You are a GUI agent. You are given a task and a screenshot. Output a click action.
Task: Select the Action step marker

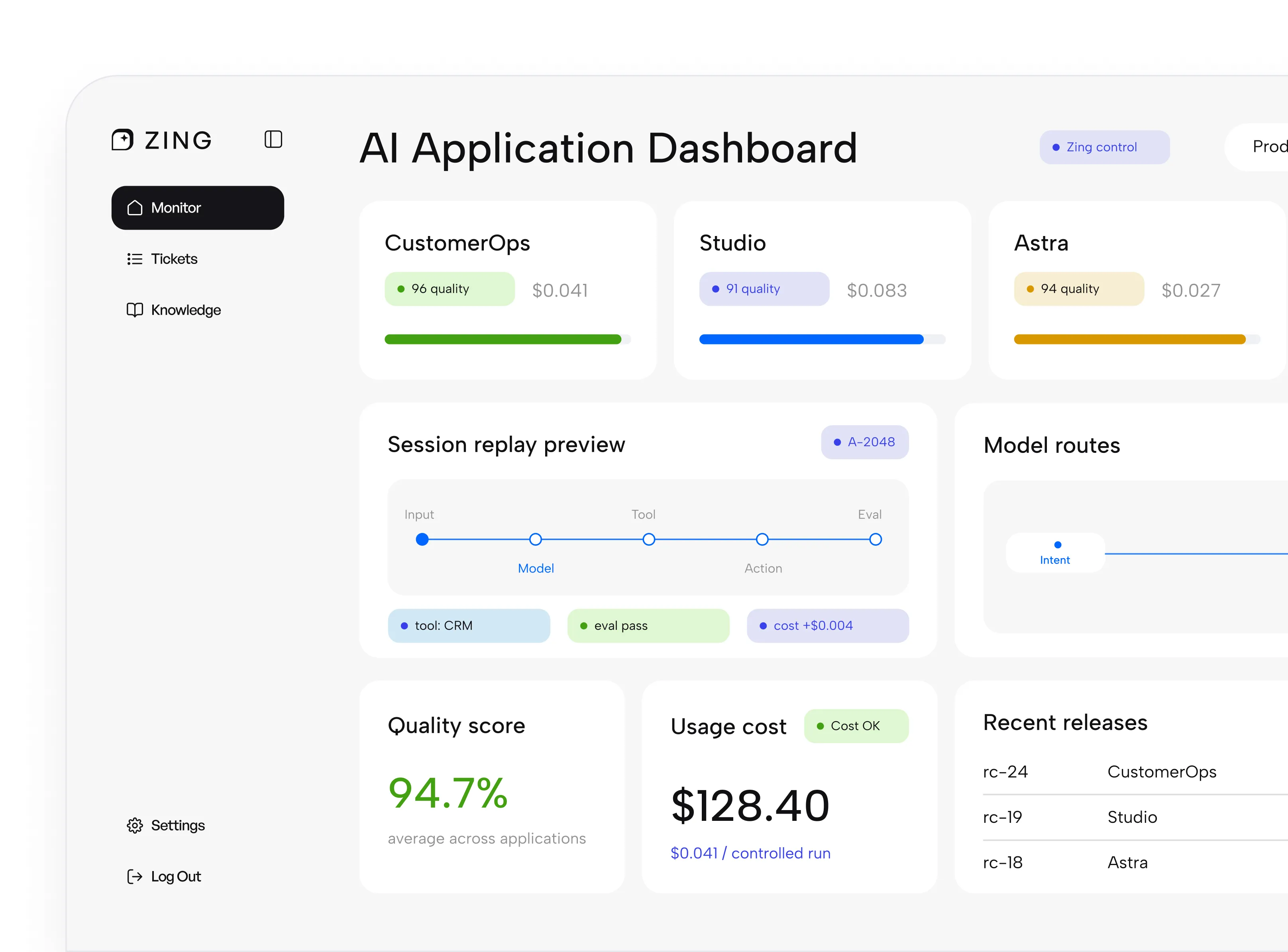coord(762,539)
